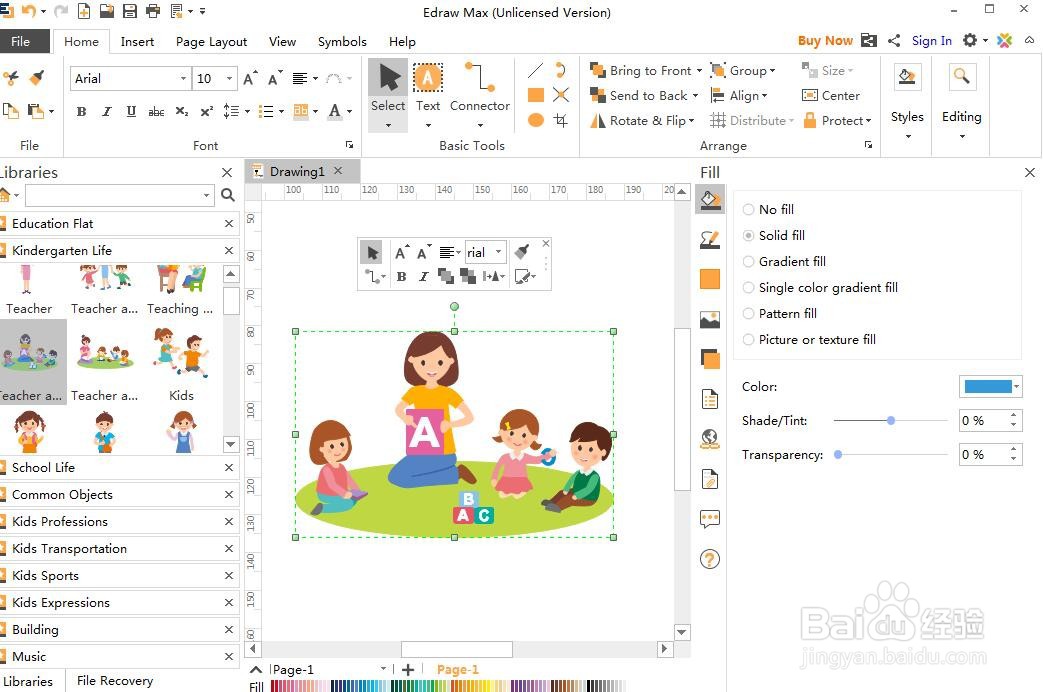The image size is (1043, 692).
Task: Click the Center button
Action: [x=831, y=96]
